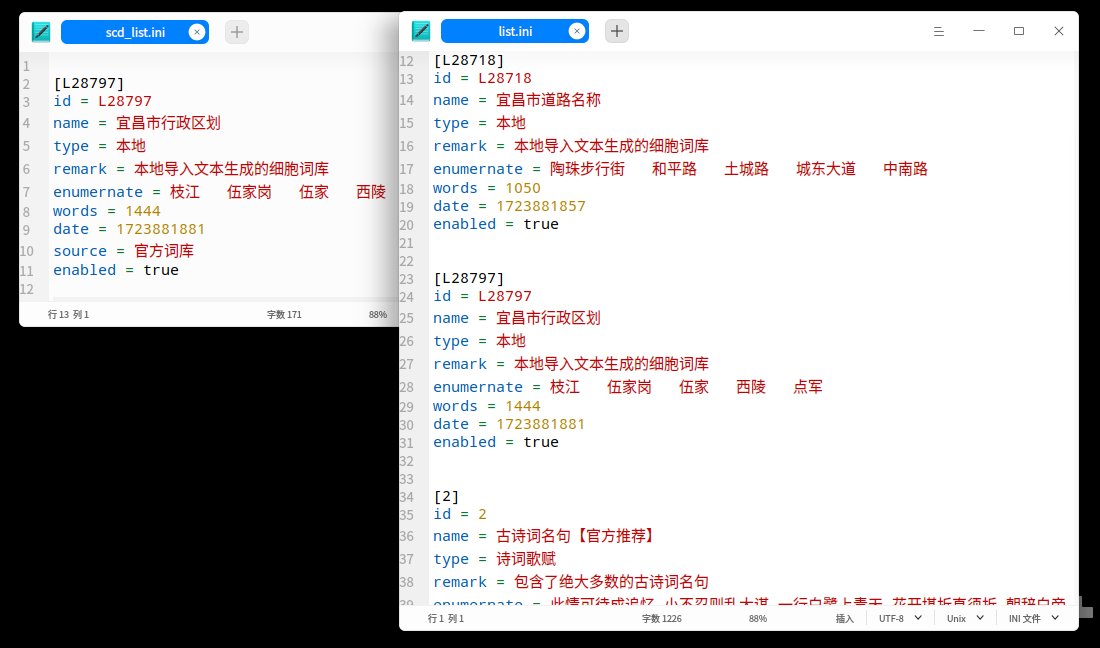Screen dimensions: 1100x648
Task: Click the line 'remark = 包含了绝大多数的古诗词名句'
Action: (570, 582)
